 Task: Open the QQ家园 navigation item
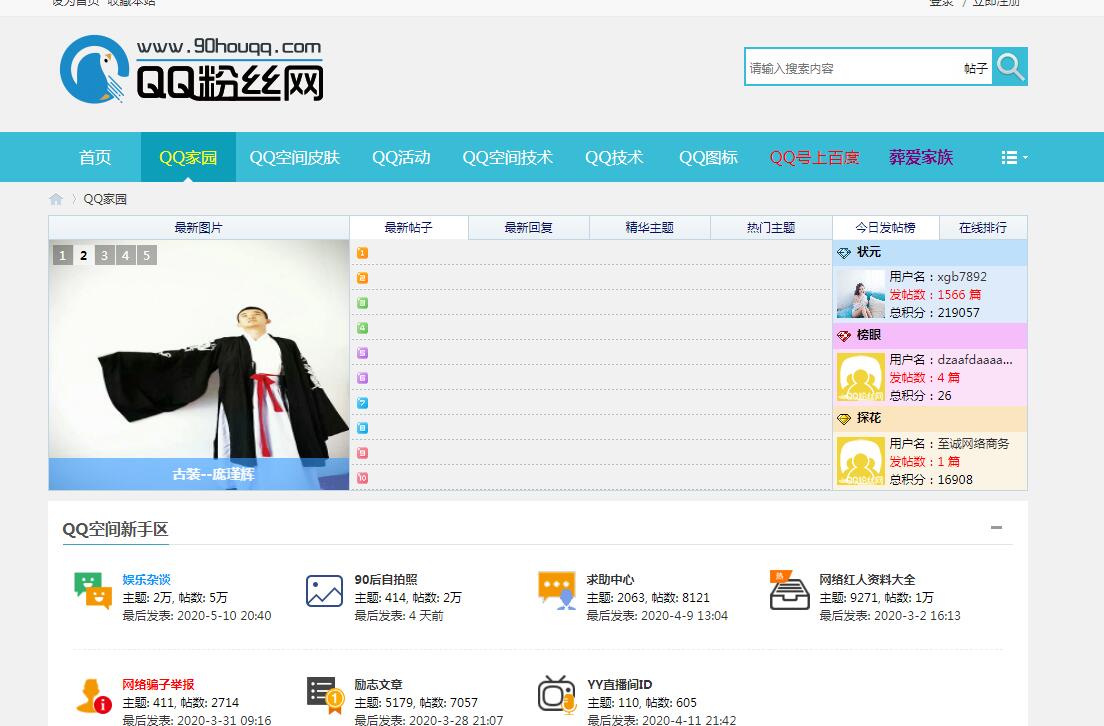(188, 157)
